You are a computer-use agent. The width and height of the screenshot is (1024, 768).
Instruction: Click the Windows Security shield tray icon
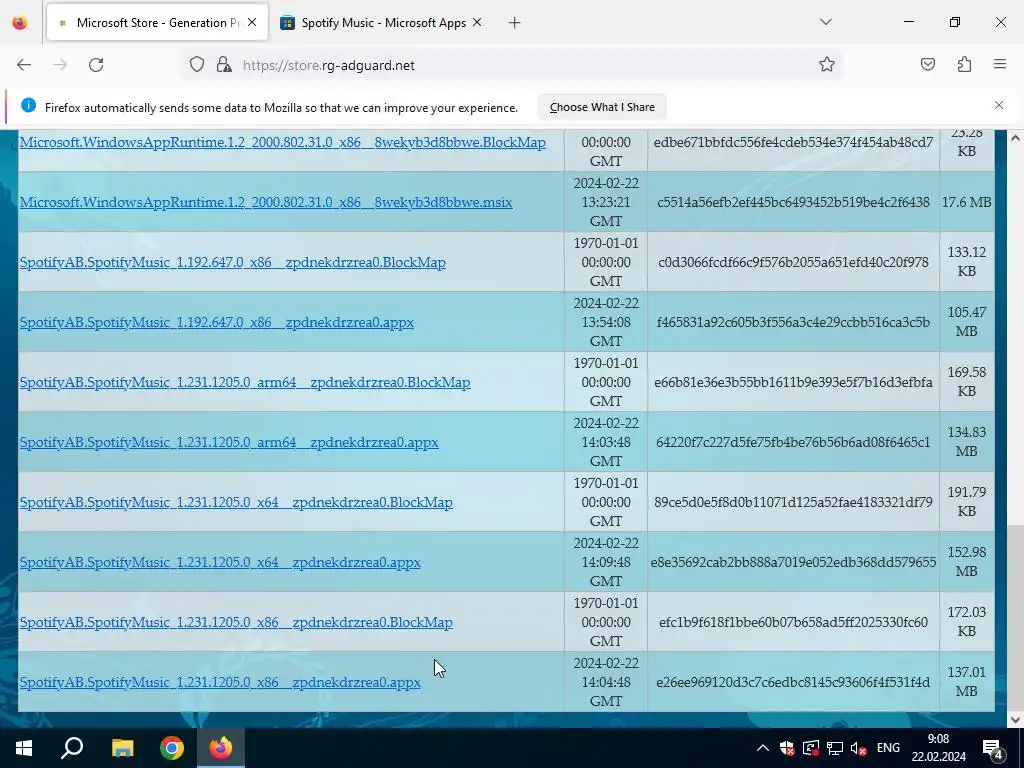click(x=787, y=748)
